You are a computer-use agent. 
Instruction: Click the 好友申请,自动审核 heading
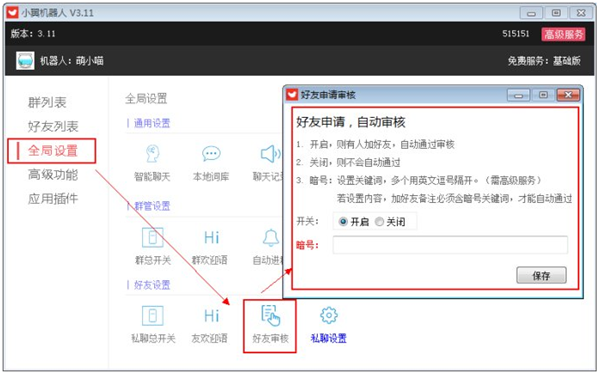[351, 122]
